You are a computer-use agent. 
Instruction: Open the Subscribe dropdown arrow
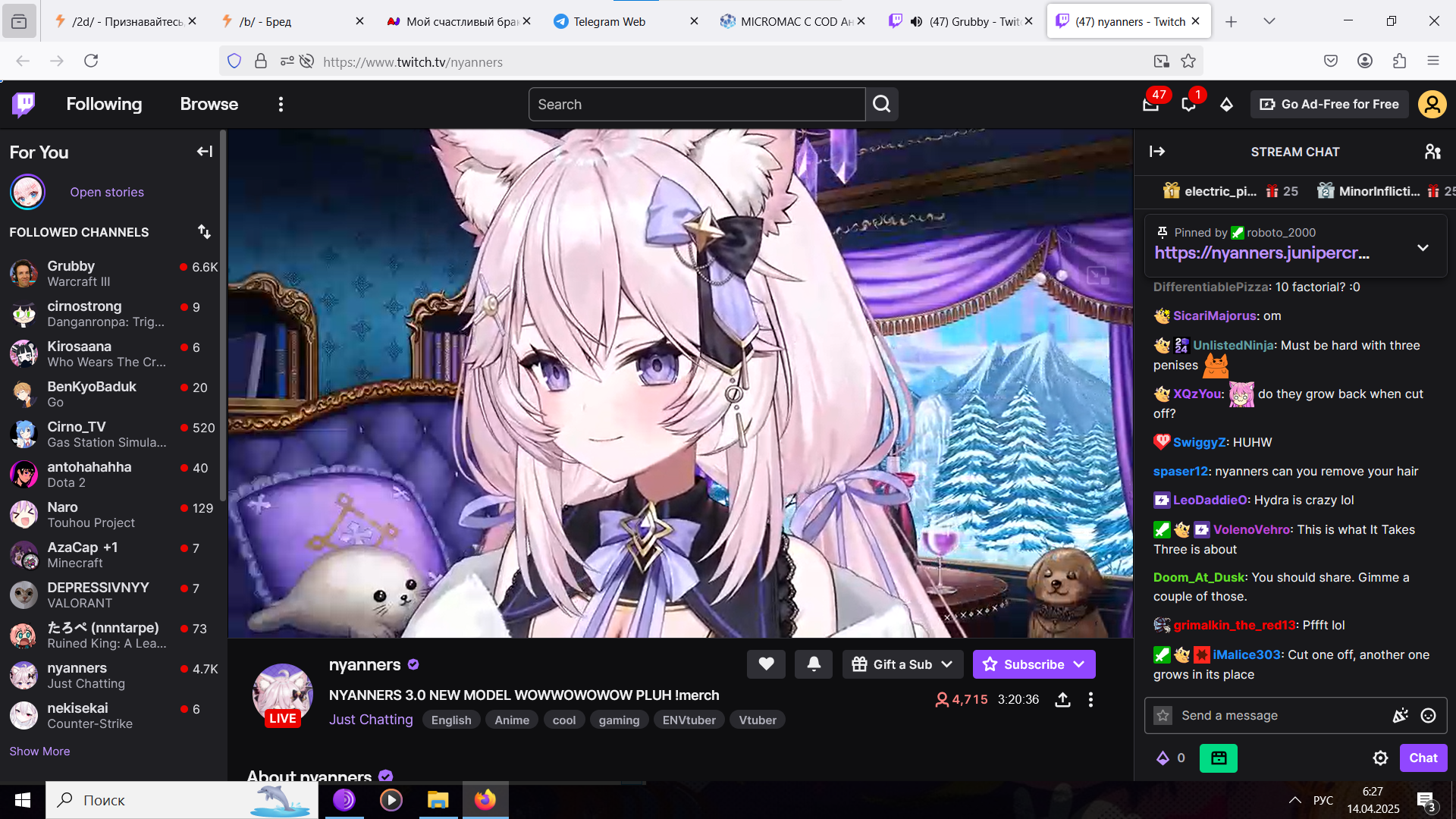[x=1079, y=664]
